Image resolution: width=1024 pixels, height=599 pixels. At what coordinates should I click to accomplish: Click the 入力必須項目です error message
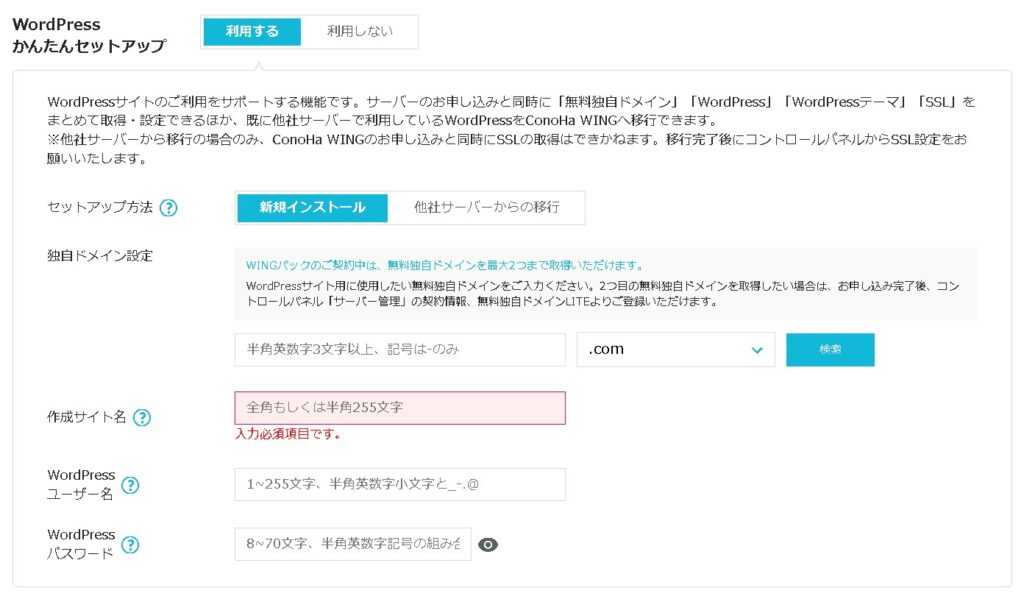pyautogui.click(x=288, y=435)
